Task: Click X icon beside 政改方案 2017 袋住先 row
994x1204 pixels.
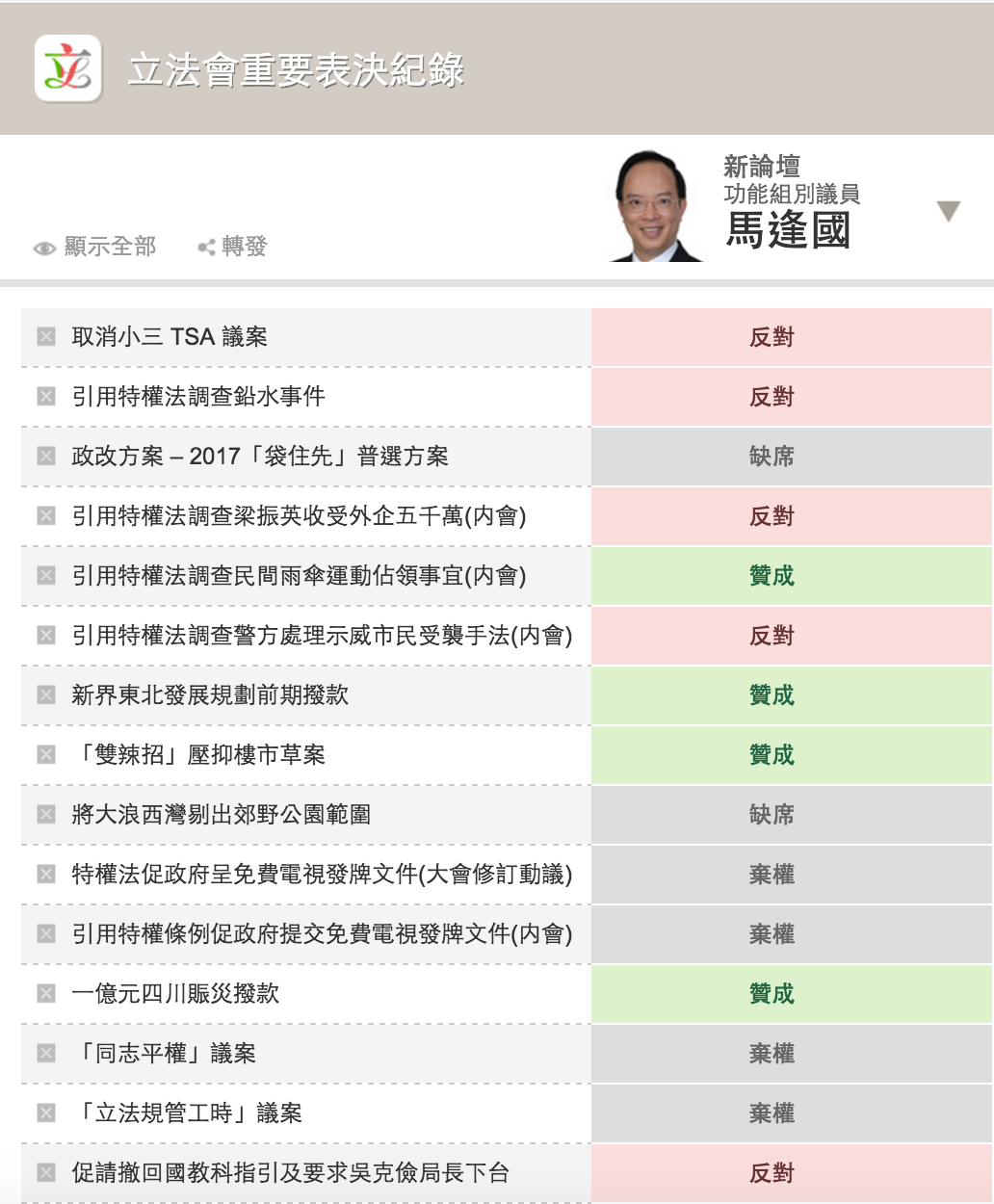Action: point(46,456)
